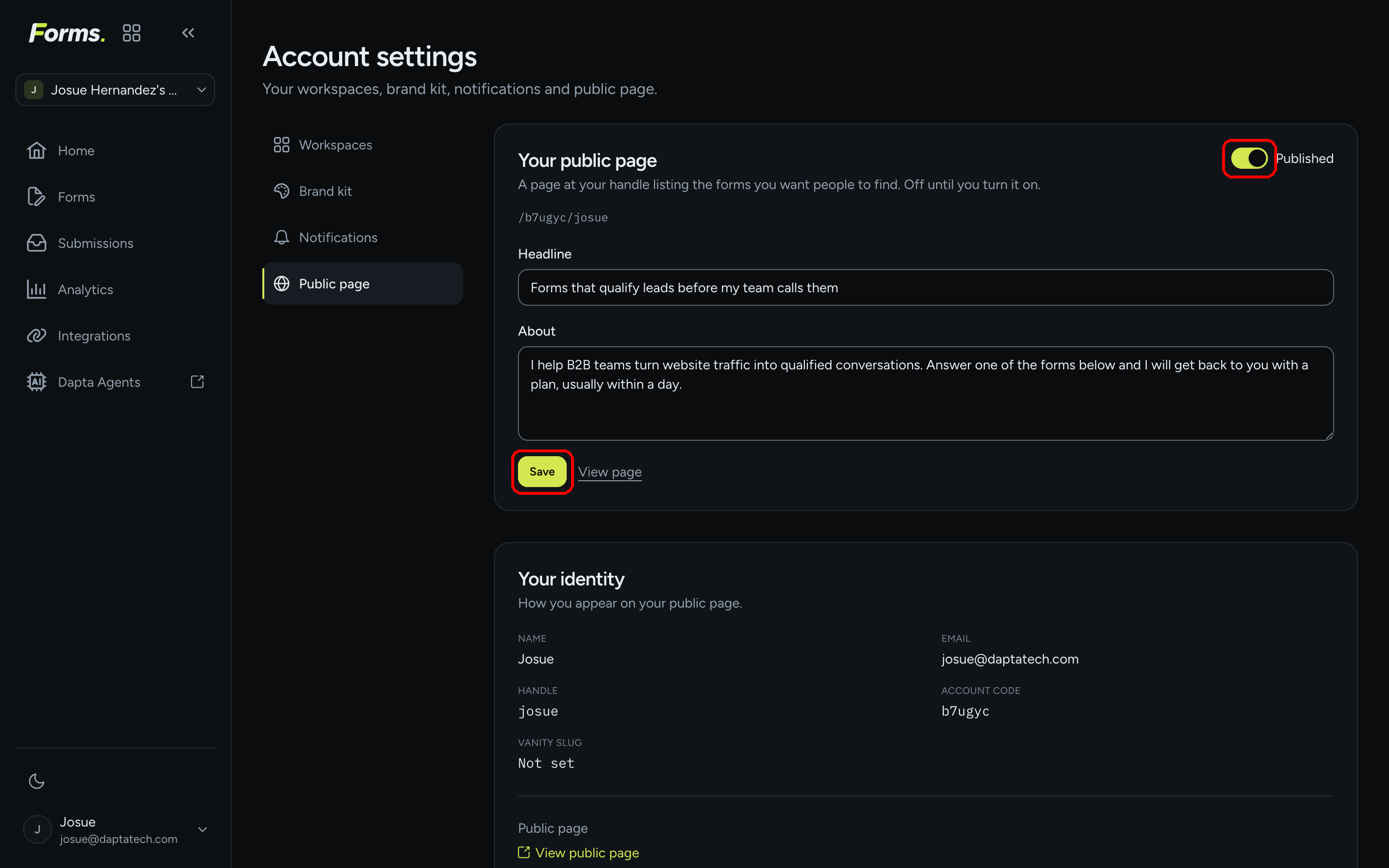Click the /b7ugyc/josue page path text
Viewport: 1389px width, 868px height.
point(562,217)
